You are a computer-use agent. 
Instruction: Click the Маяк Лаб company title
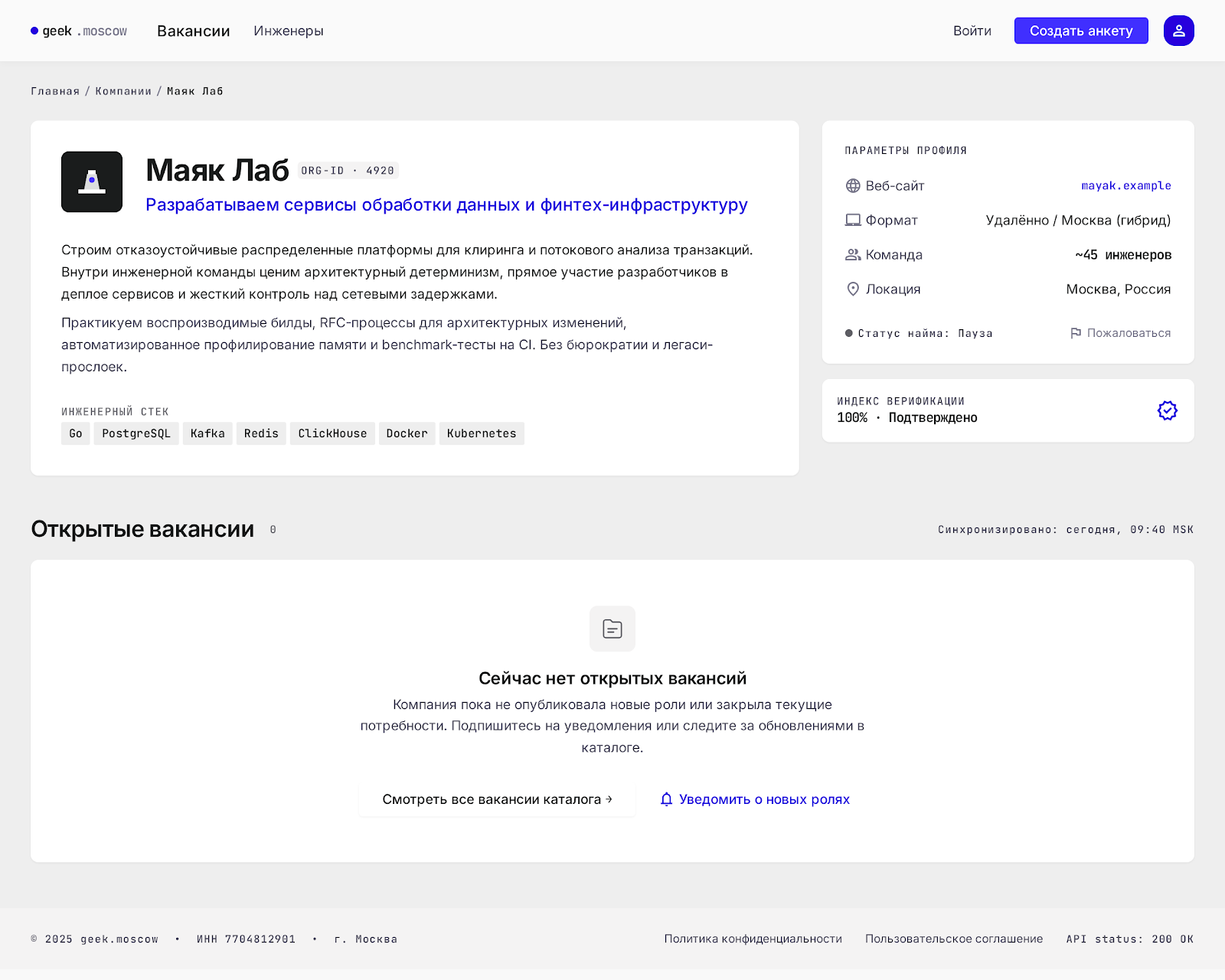coord(217,170)
